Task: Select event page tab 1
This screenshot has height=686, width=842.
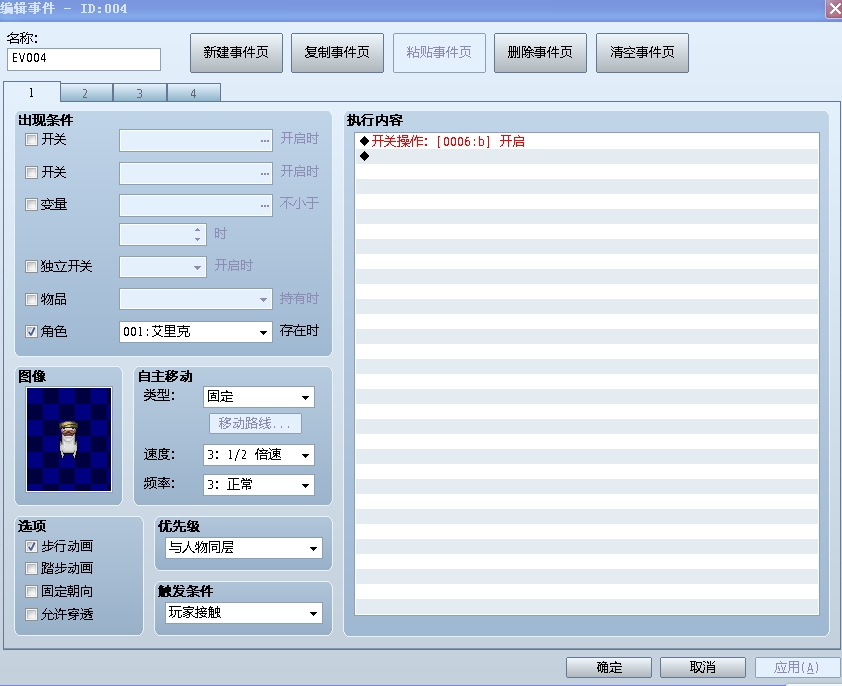Action: (x=32, y=92)
